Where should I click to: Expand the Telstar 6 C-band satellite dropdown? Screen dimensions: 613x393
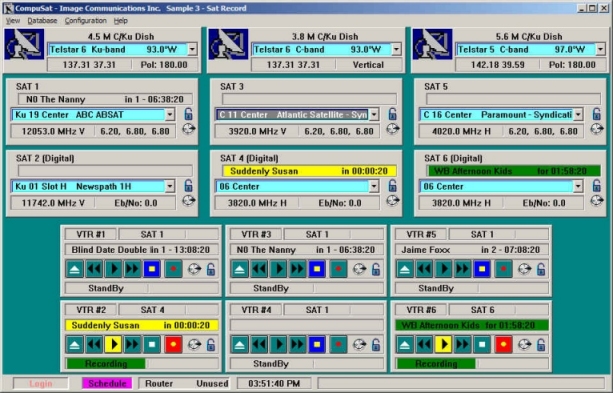[x=396, y=49]
